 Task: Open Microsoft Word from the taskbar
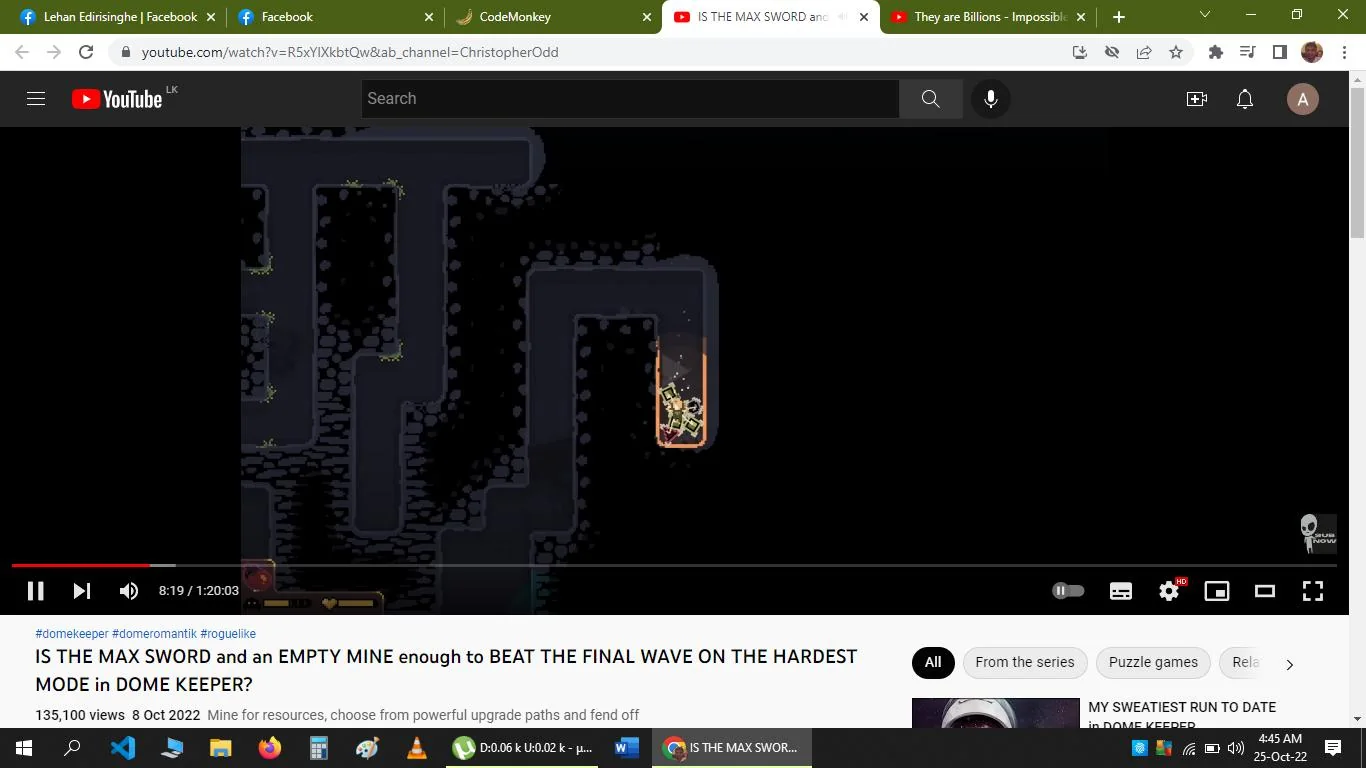tap(627, 748)
